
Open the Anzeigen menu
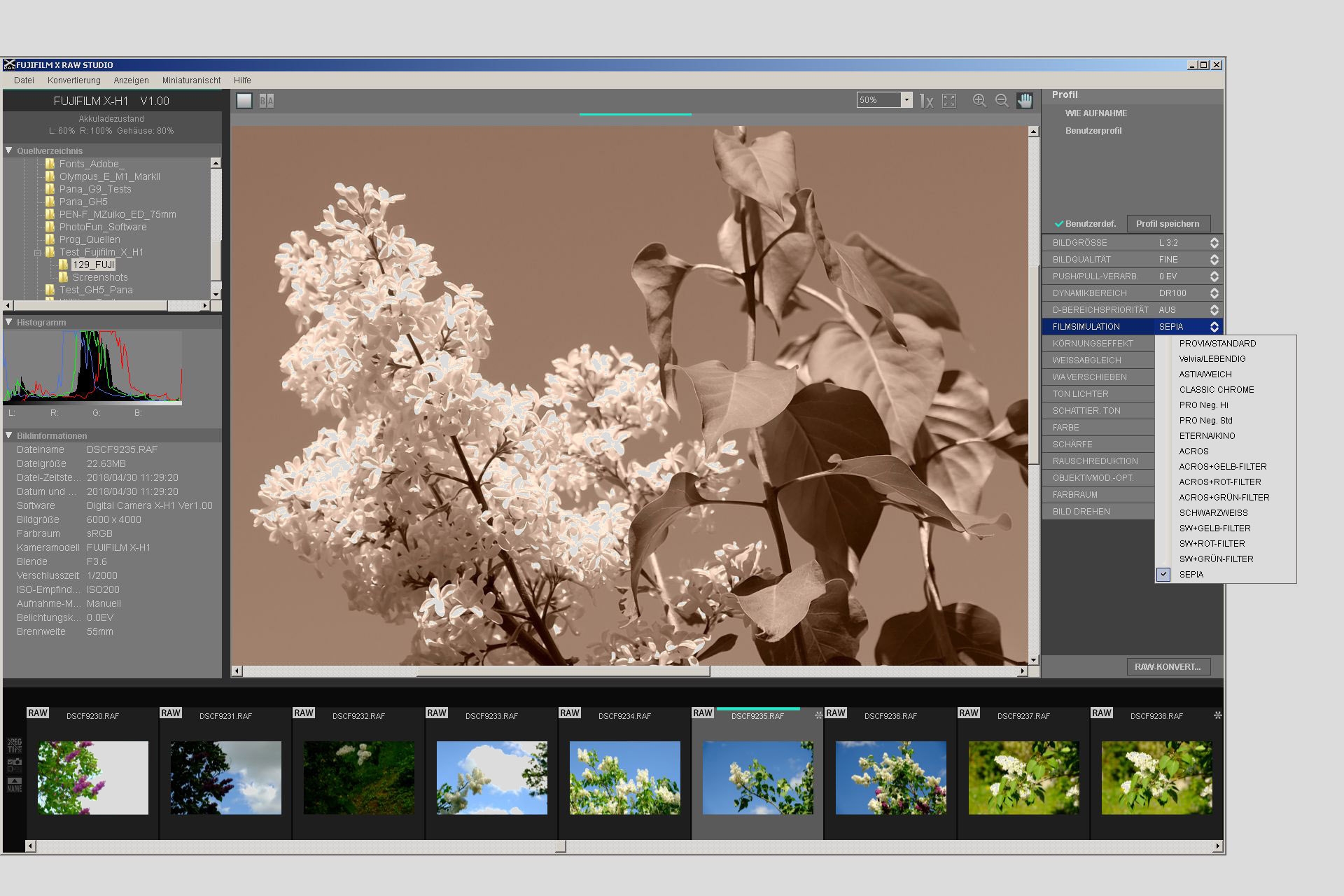click(x=131, y=80)
